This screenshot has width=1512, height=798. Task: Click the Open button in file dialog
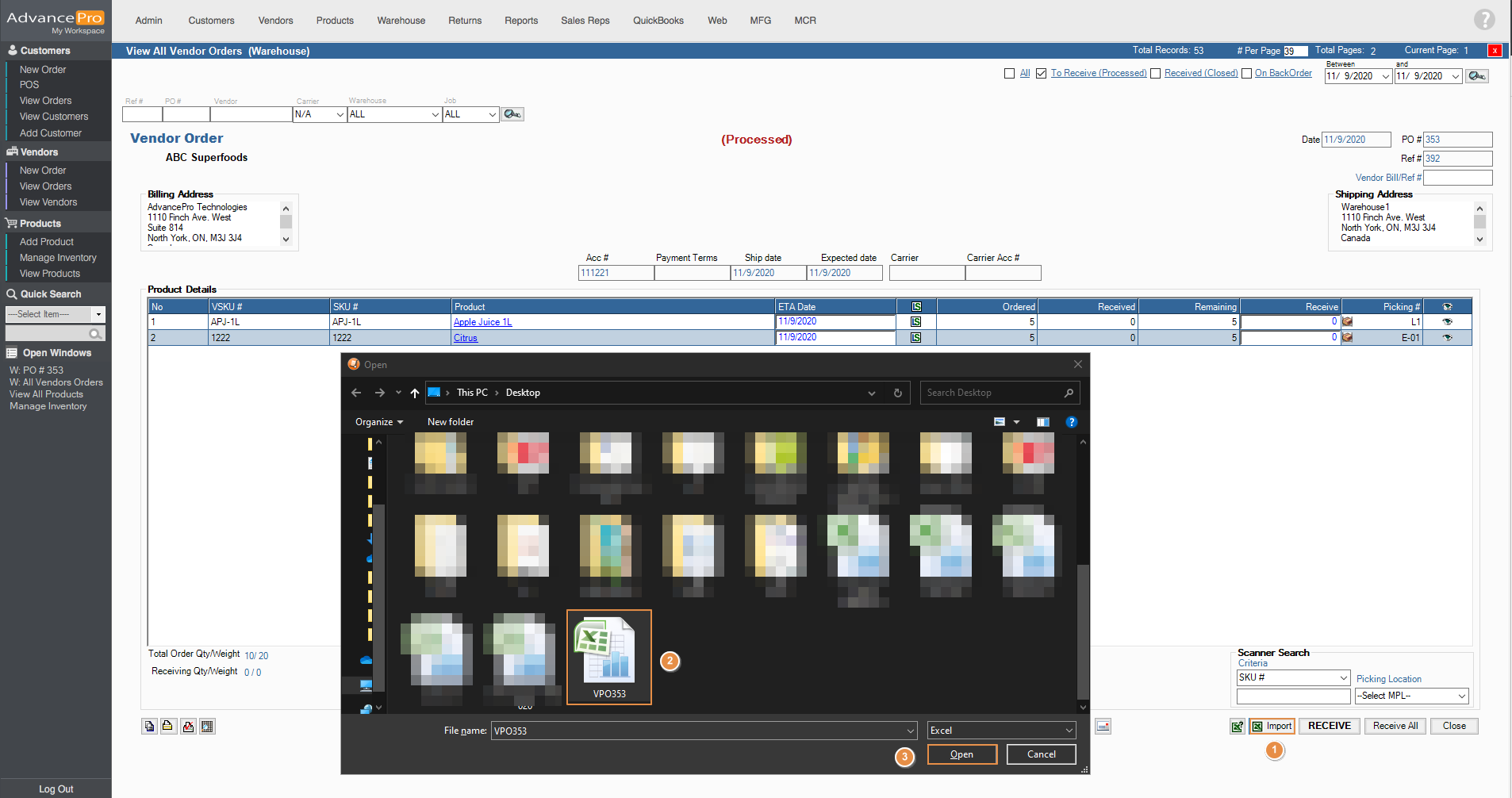[x=961, y=754]
